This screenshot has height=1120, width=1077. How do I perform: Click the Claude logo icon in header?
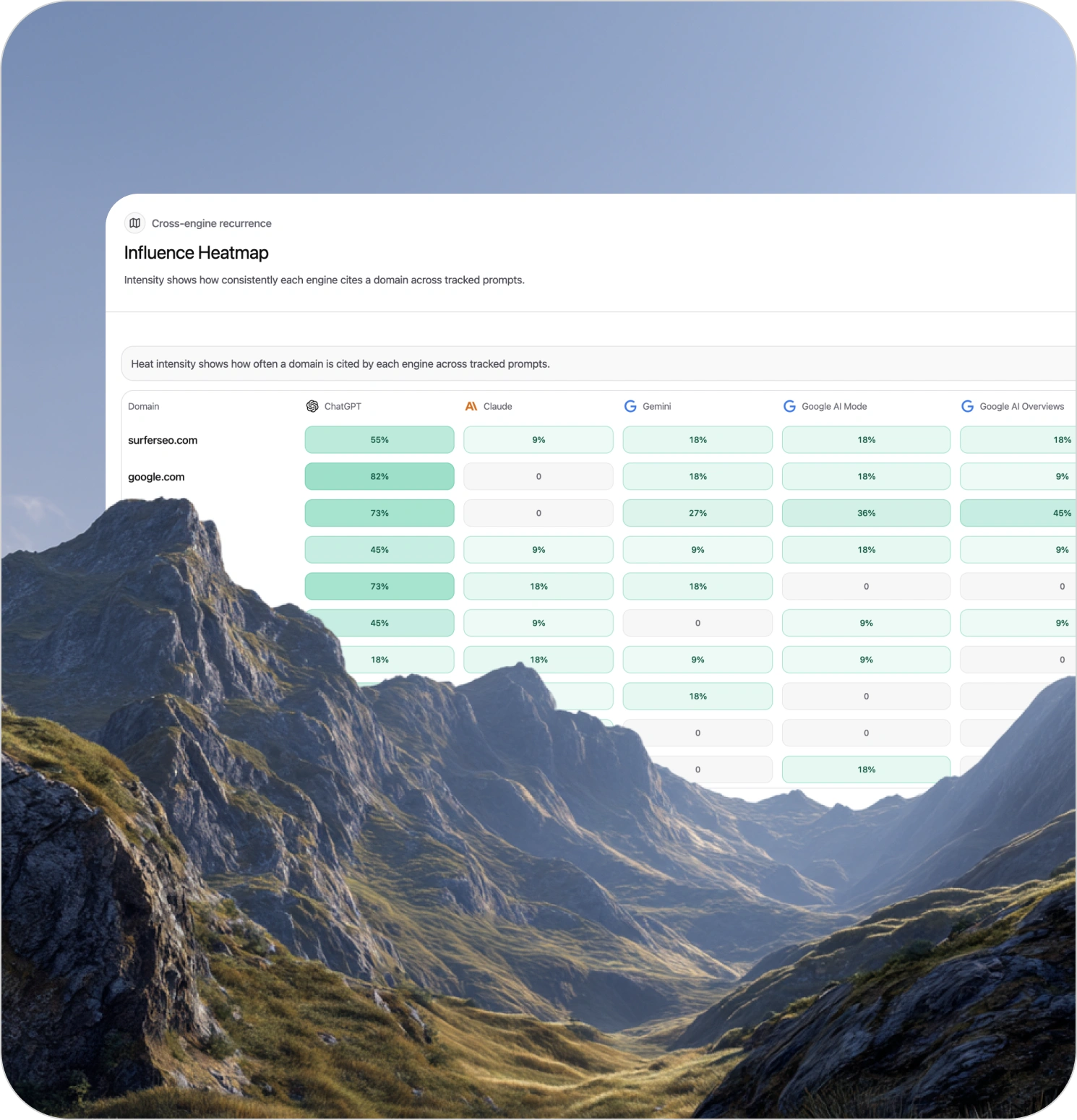tap(471, 406)
